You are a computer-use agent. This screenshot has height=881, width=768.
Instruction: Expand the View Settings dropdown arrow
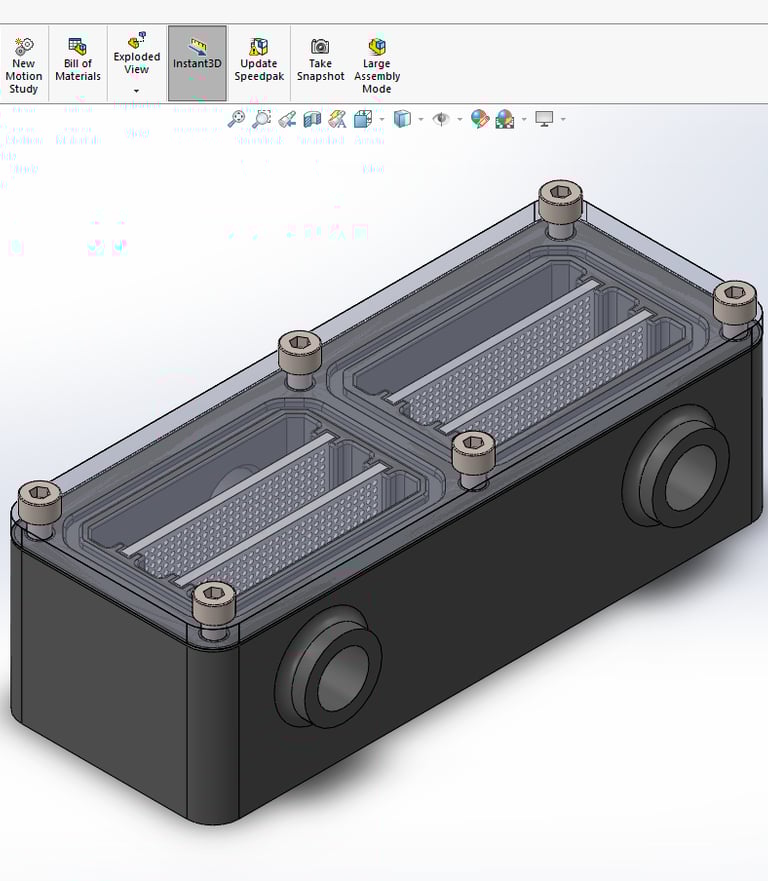click(563, 119)
